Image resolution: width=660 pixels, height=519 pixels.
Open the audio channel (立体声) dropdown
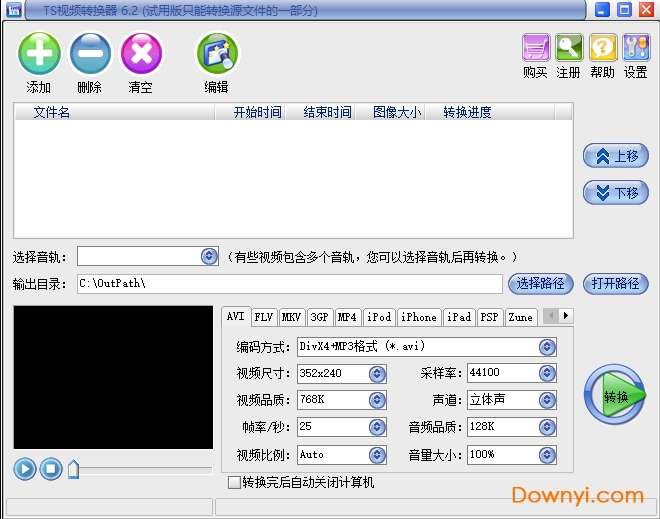pos(547,400)
